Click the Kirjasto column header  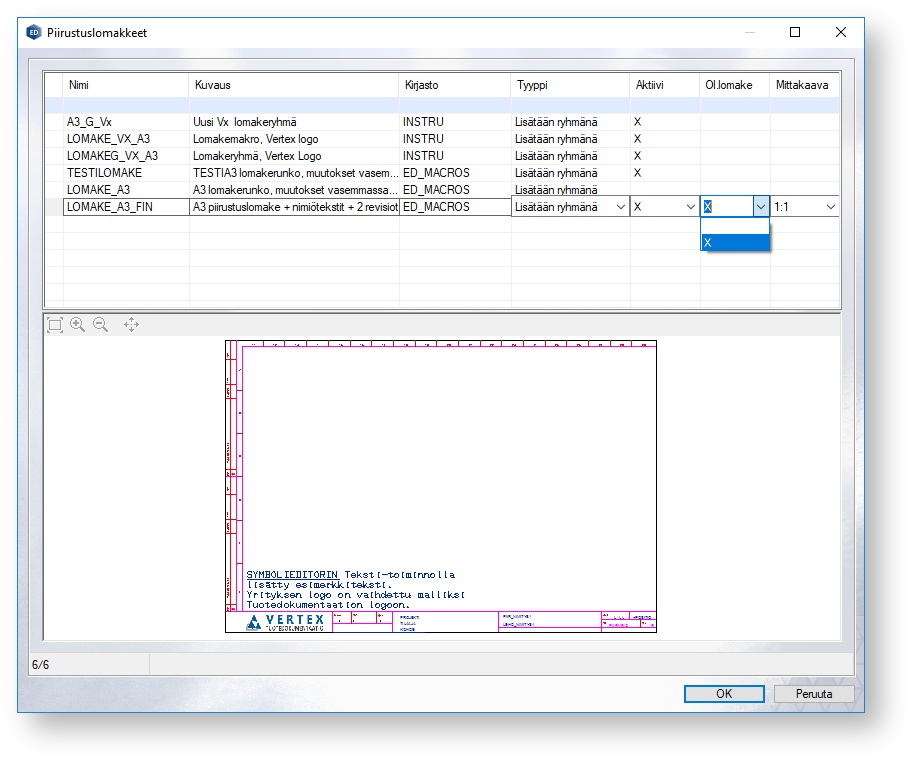455,86
